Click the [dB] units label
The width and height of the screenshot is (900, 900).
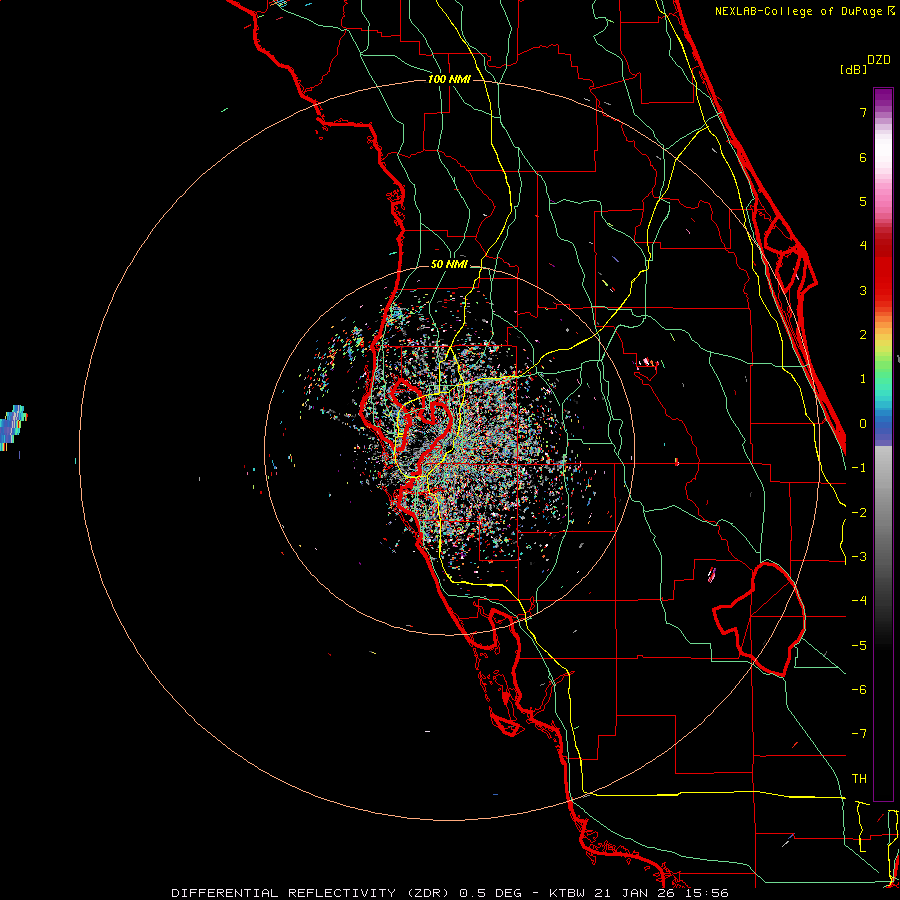click(853, 70)
